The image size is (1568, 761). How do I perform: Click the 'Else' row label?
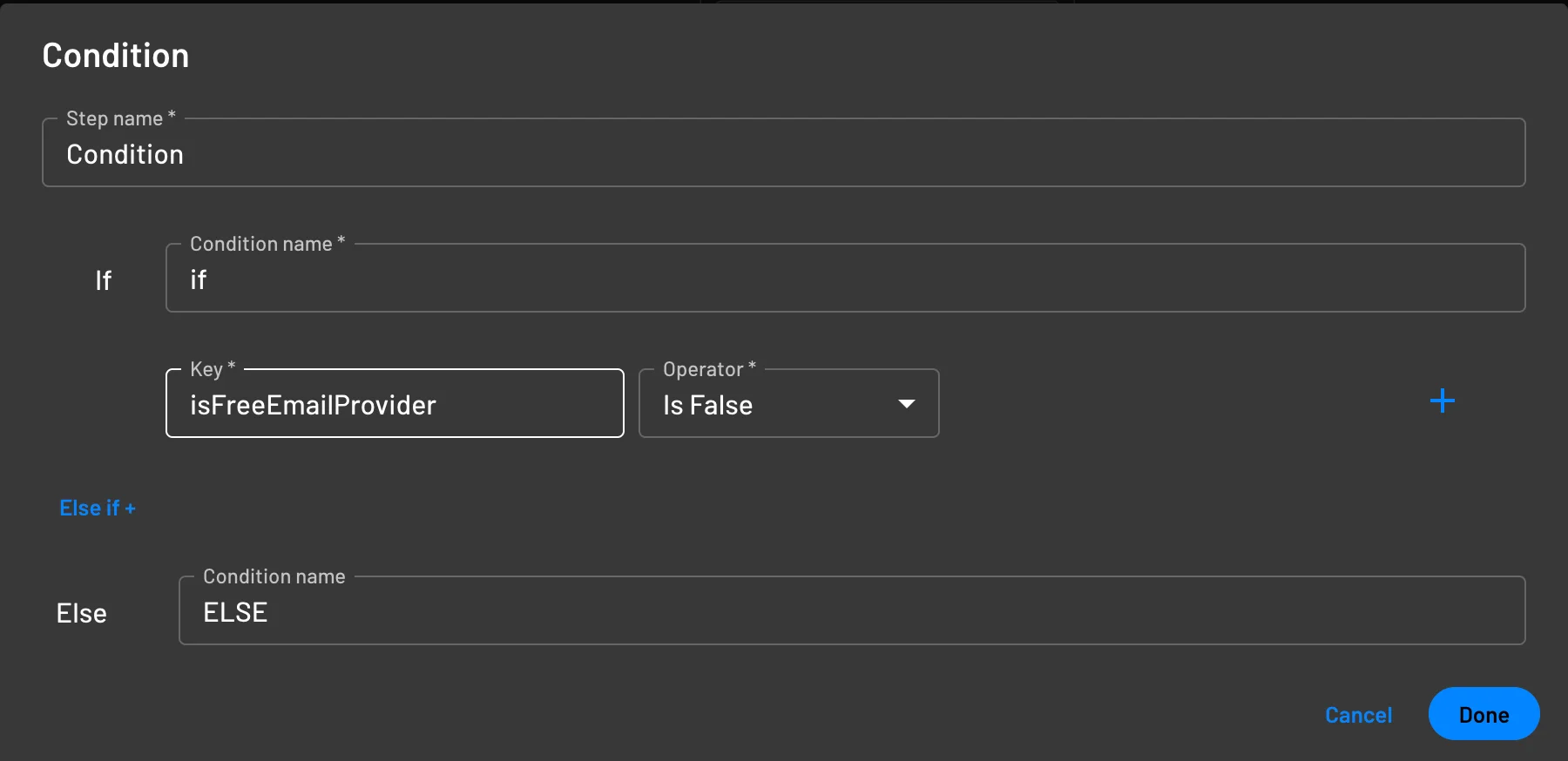pos(81,613)
